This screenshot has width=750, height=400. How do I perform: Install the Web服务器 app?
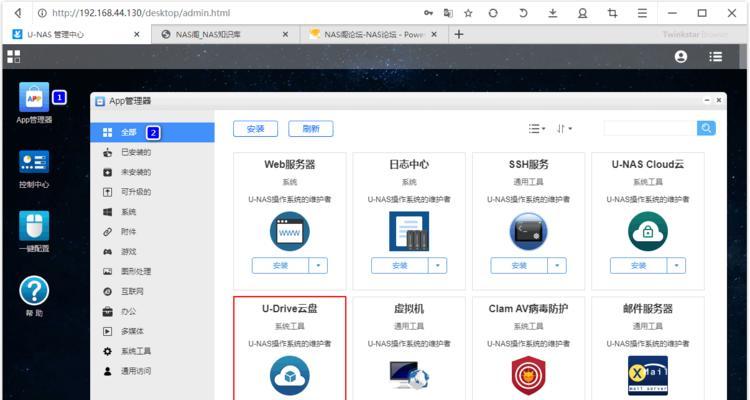tap(280, 266)
